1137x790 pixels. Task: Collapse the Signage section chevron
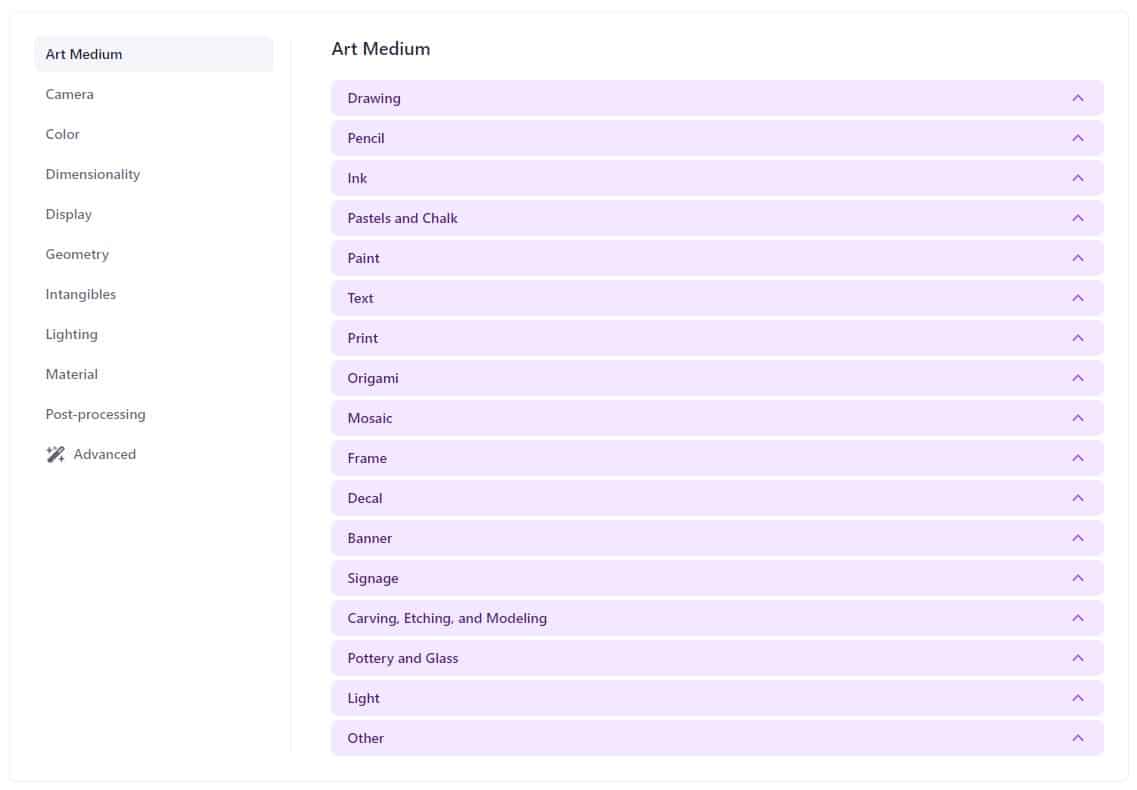1077,578
